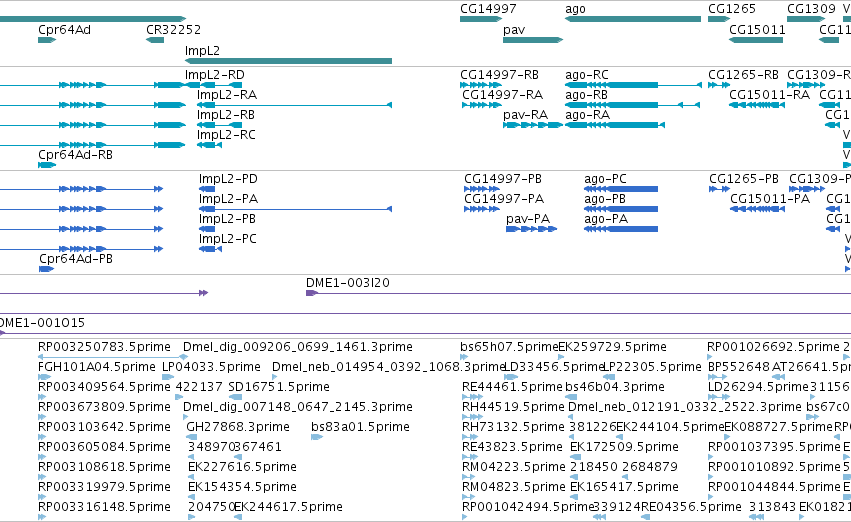Select the CG15011-PA protein label
Viewport: 851px width, 522px height.
(x=770, y=199)
